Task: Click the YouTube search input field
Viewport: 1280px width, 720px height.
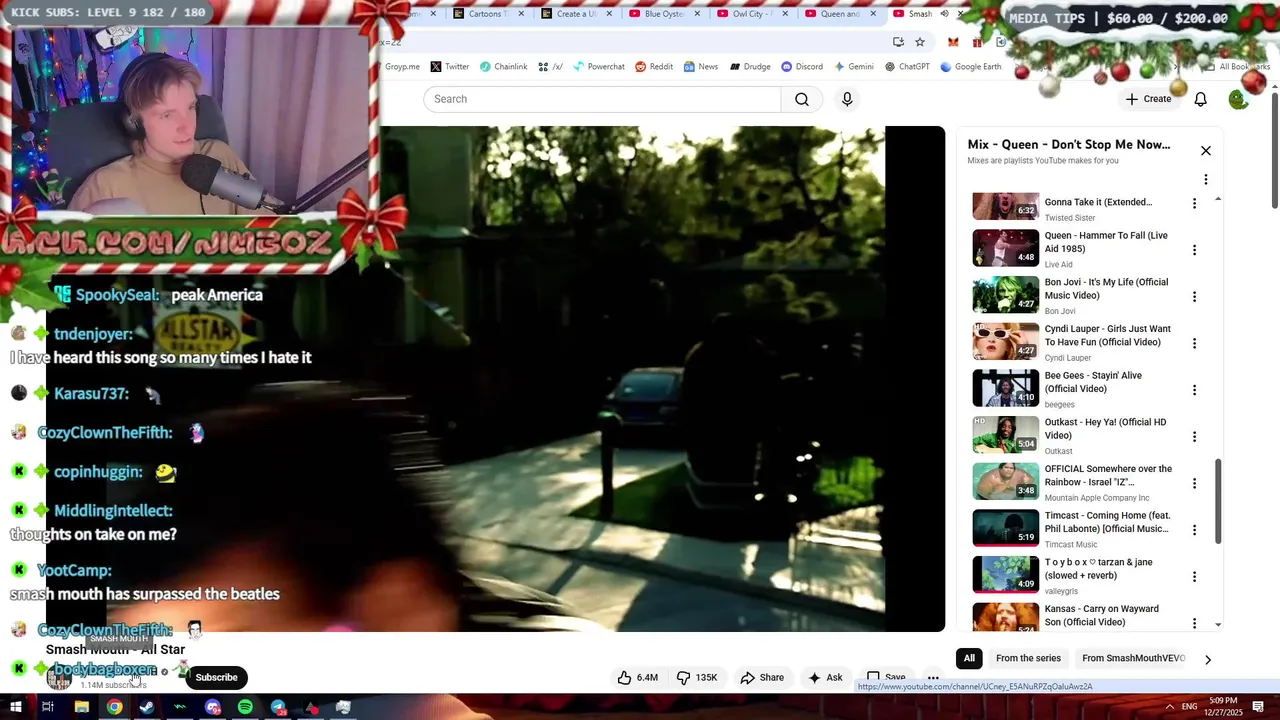Action: pyautogui.click(x=602, y=99)
